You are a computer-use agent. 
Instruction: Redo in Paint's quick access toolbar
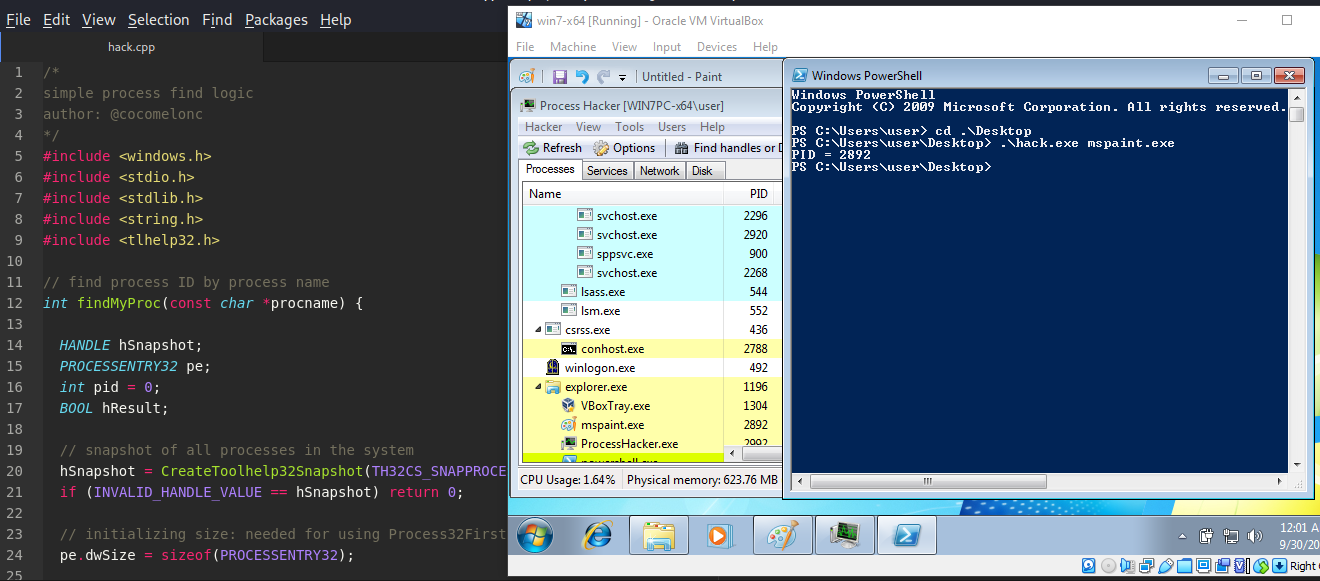click(603, 76)
